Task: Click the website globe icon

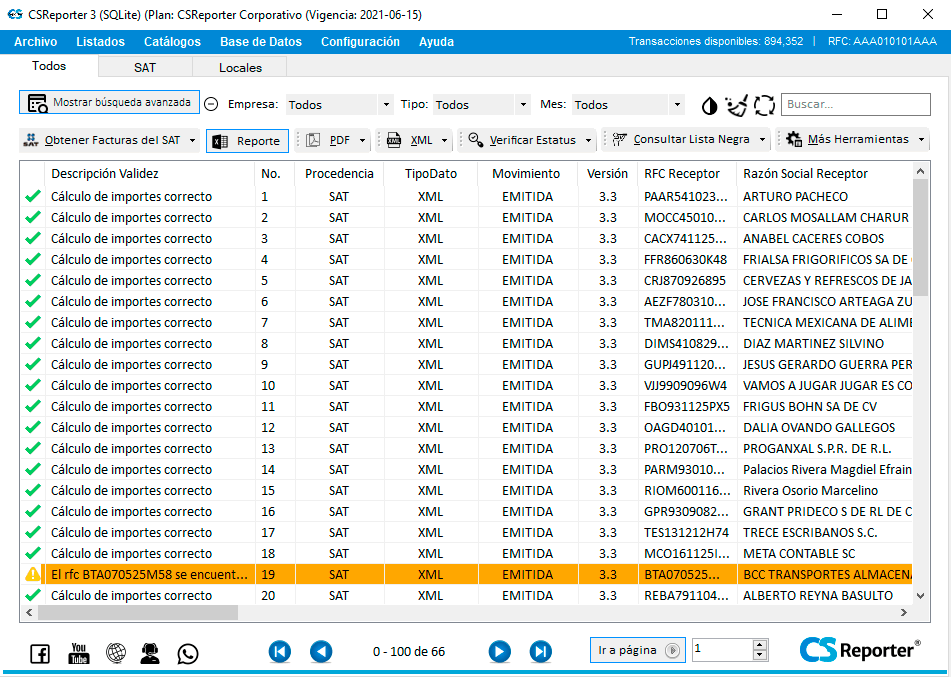Action: (116, 653)
